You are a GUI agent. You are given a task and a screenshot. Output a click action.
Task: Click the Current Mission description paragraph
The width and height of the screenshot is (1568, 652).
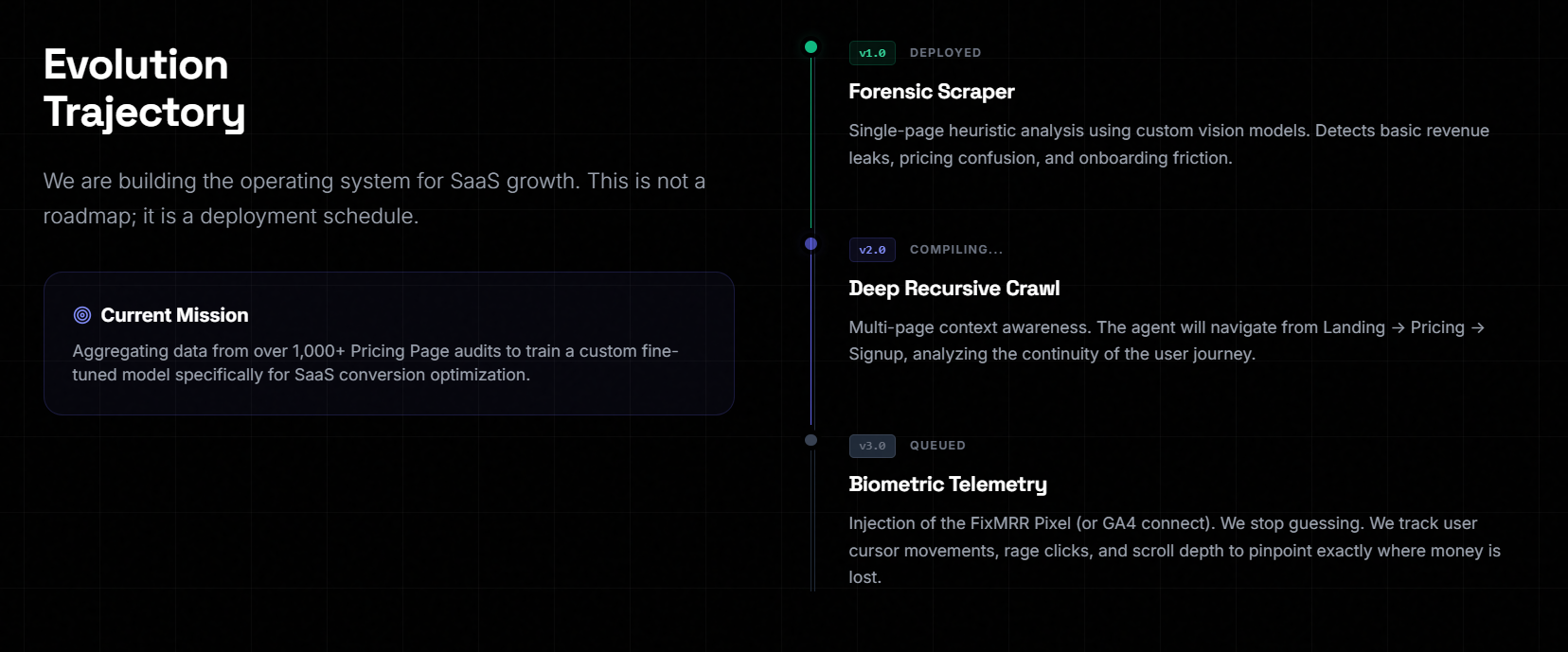point(375,362)
